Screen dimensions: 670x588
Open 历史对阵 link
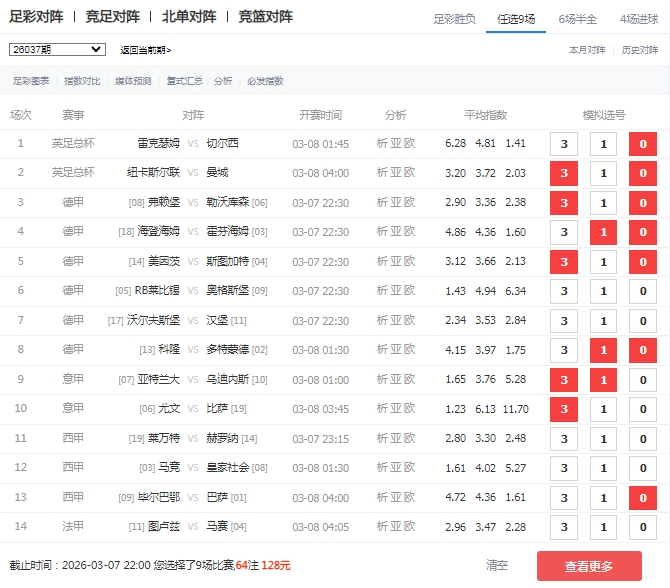point(640,49)
